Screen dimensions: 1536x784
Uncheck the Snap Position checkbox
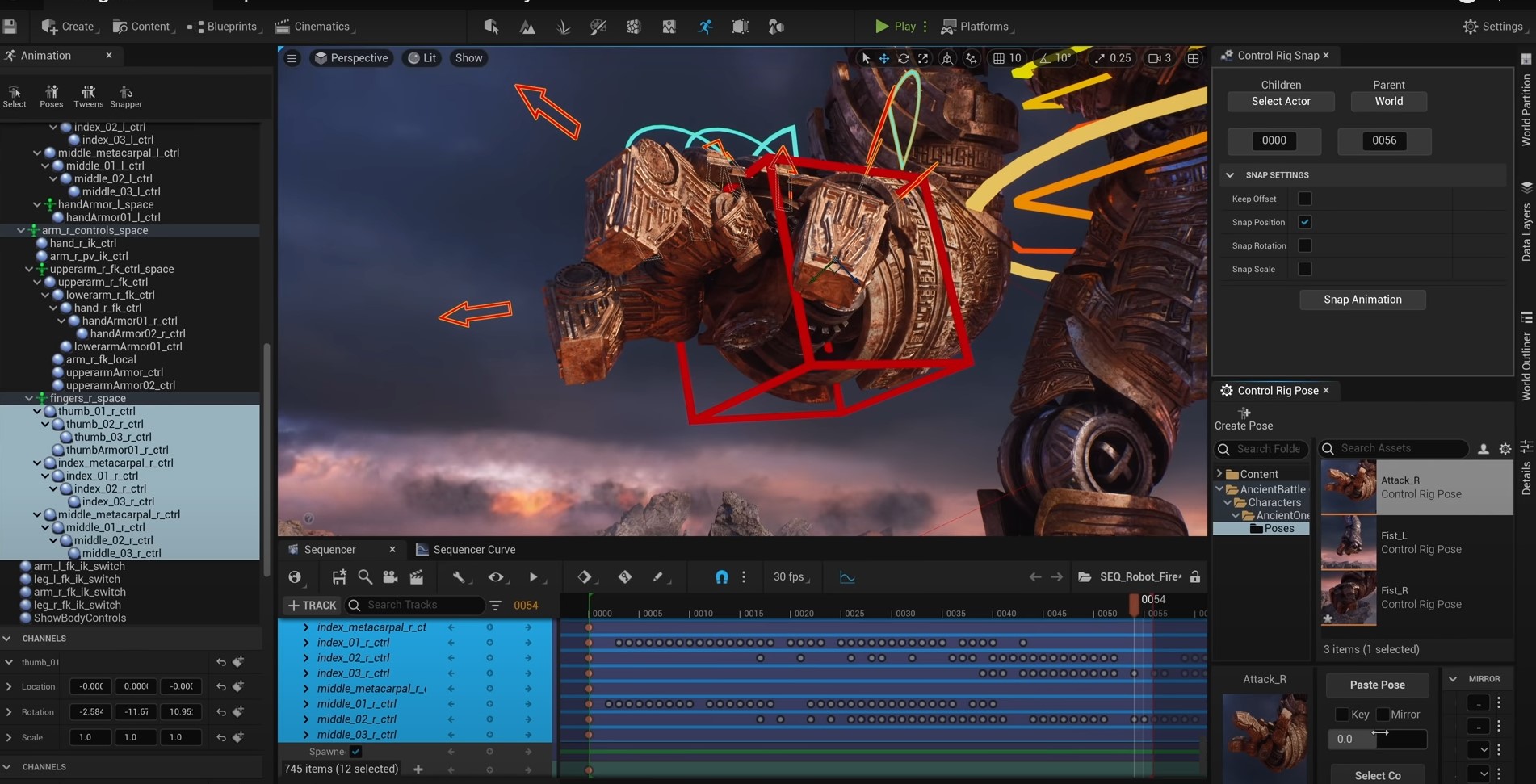point(1305,222)
